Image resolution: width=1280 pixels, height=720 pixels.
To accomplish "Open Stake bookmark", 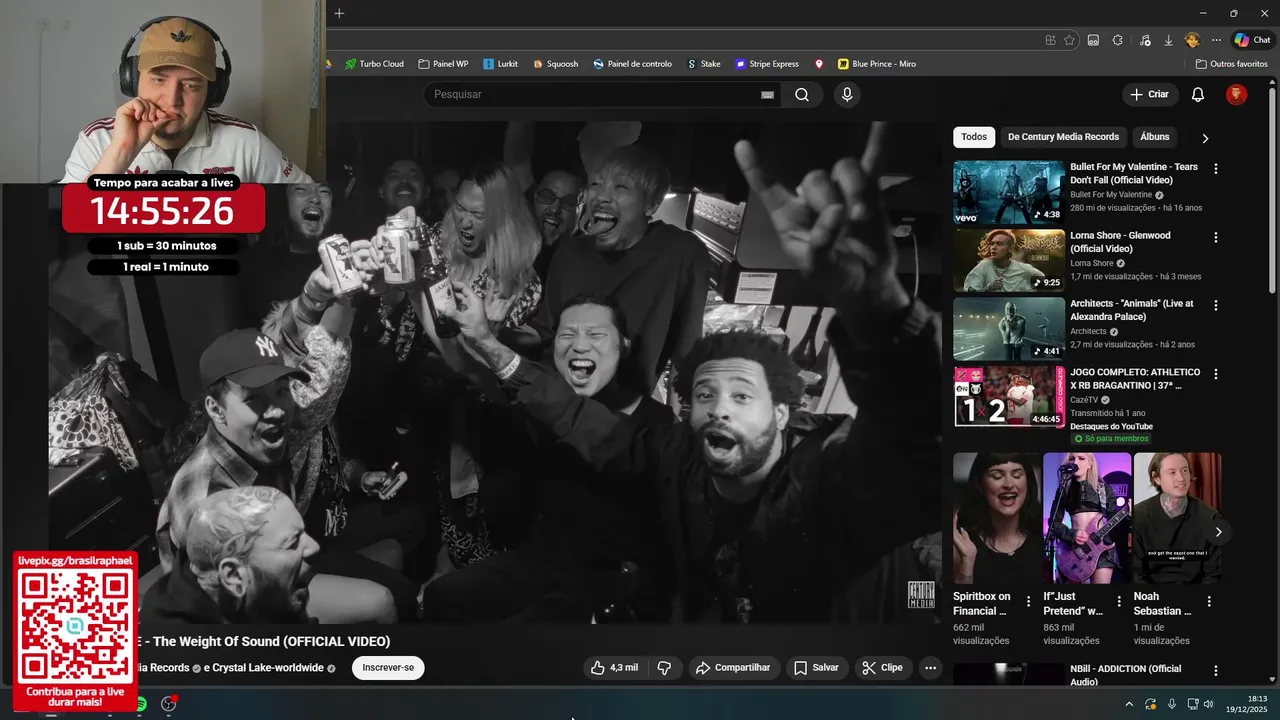I will click(703, 64).
